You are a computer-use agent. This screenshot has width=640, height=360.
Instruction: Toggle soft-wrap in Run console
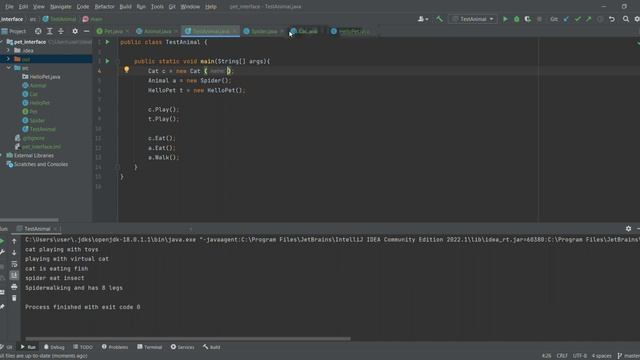point(14,264)
